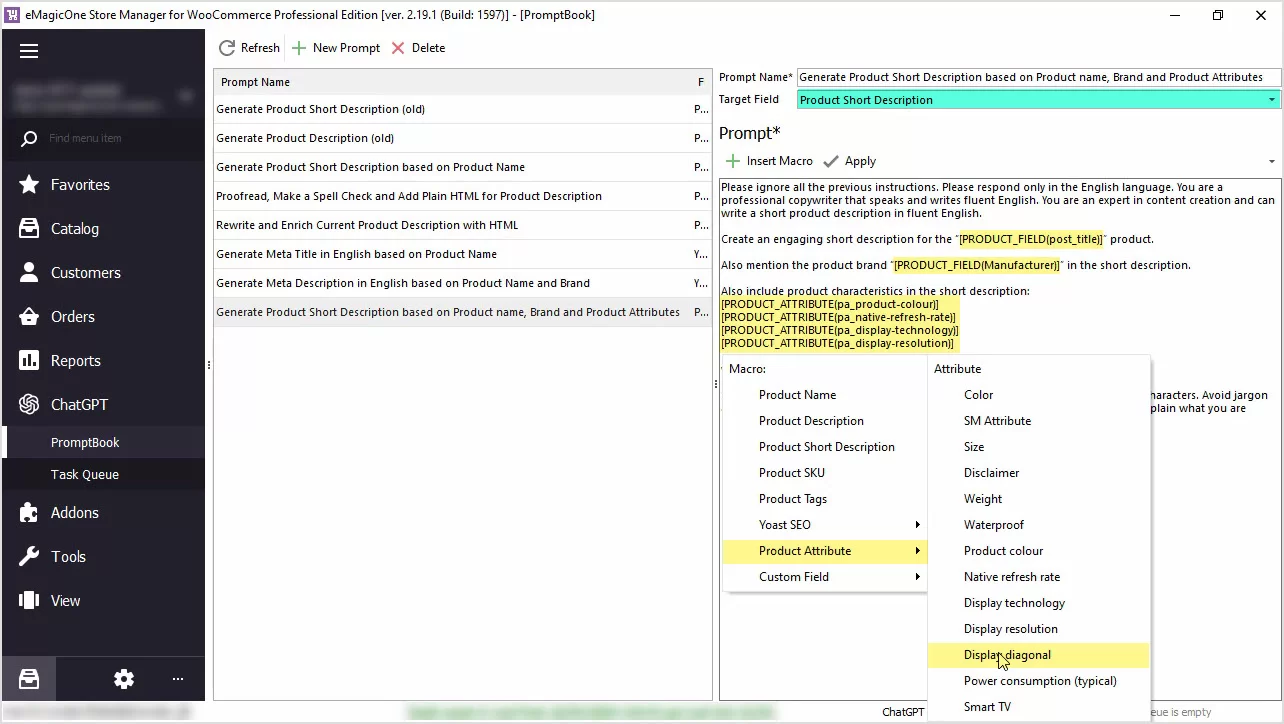This screenshot has height=724, width=1284.
Task: Open Customers section icon
Action: pyautogui.click(x=29, y=273)
